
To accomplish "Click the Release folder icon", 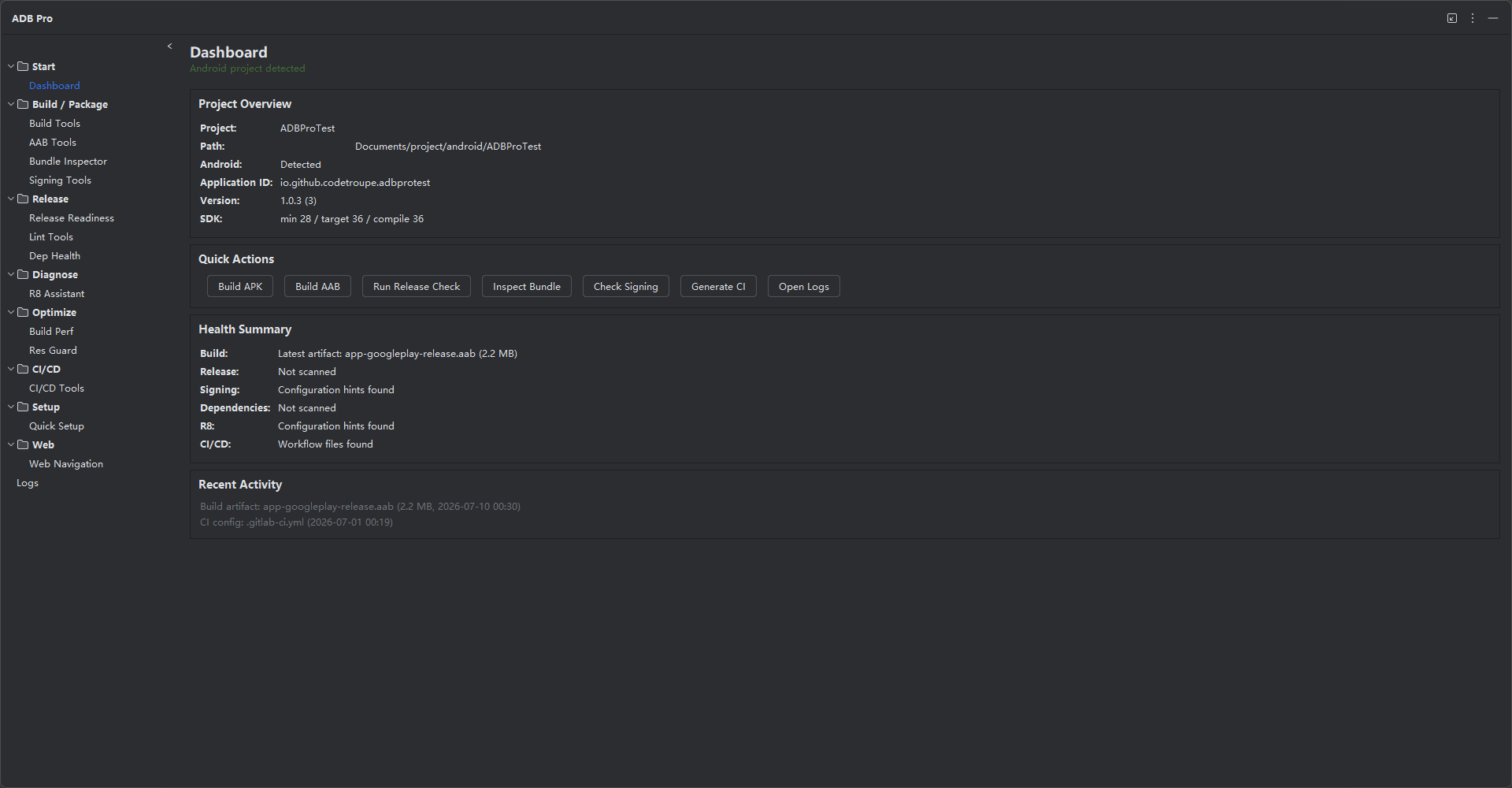I will point(23,199).
